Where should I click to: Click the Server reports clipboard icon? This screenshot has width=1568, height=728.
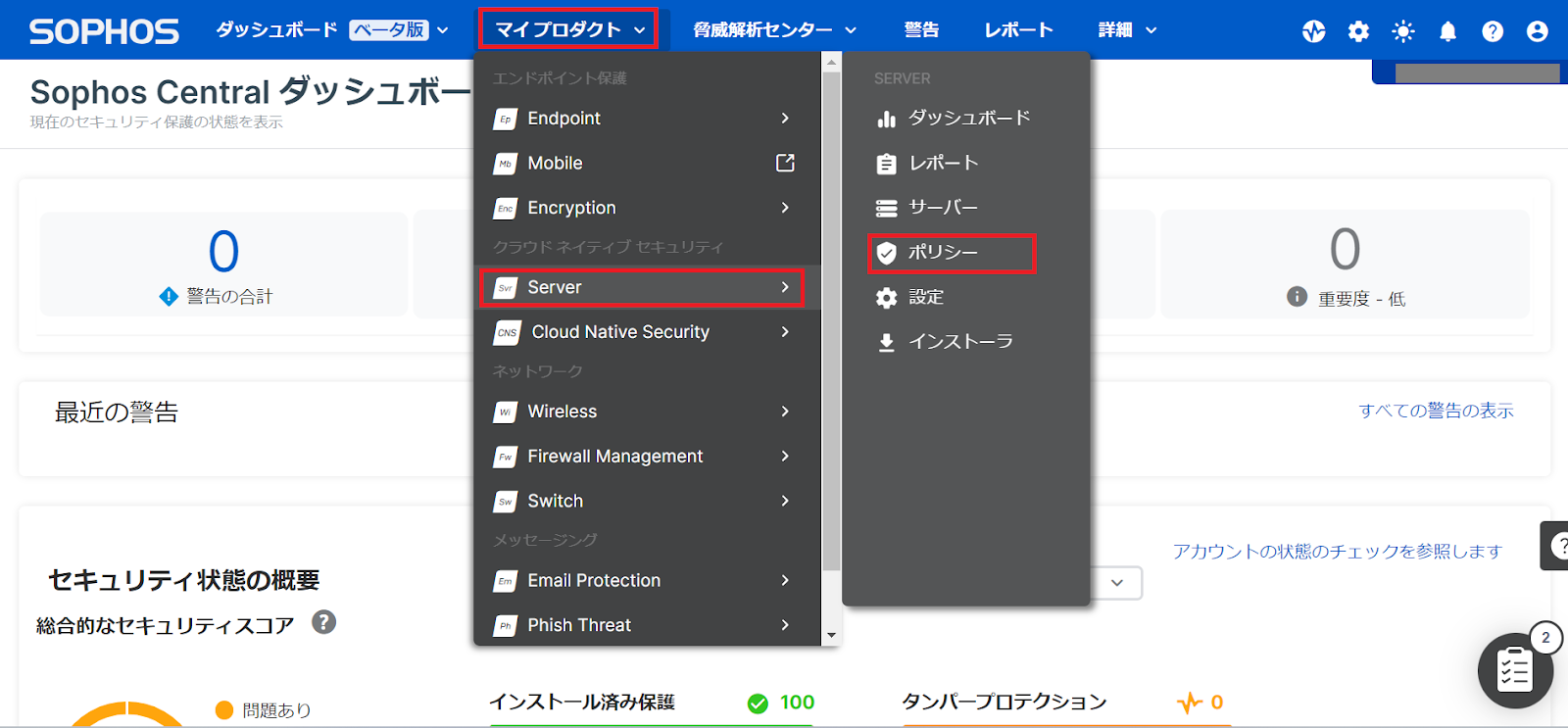(887, 164)
